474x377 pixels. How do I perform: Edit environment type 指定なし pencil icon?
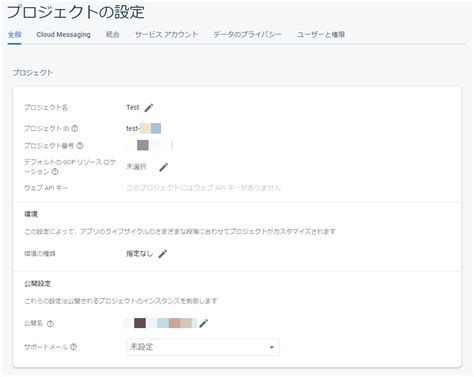tap(163, 254)
